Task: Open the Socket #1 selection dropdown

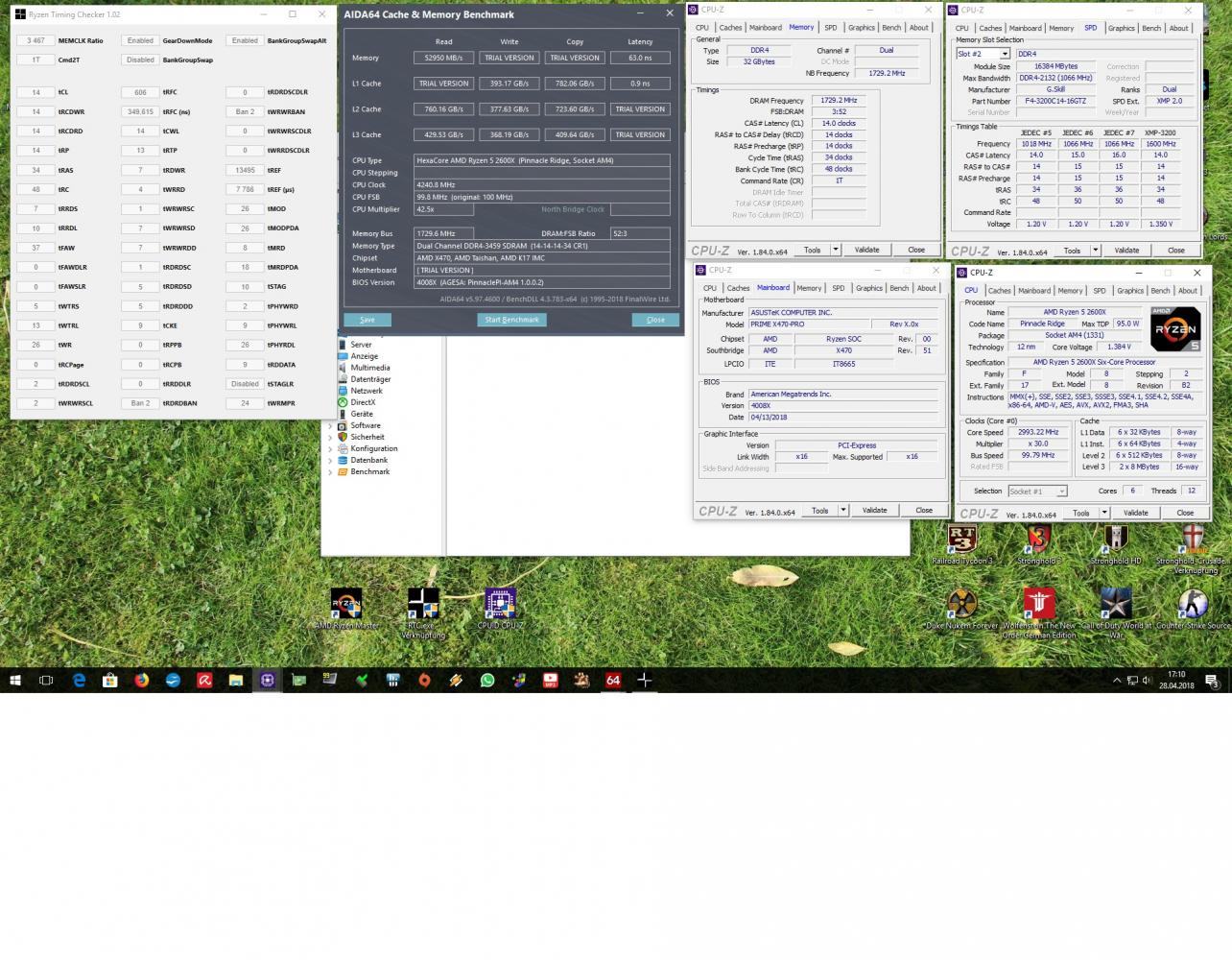Action: (1037, 491)
